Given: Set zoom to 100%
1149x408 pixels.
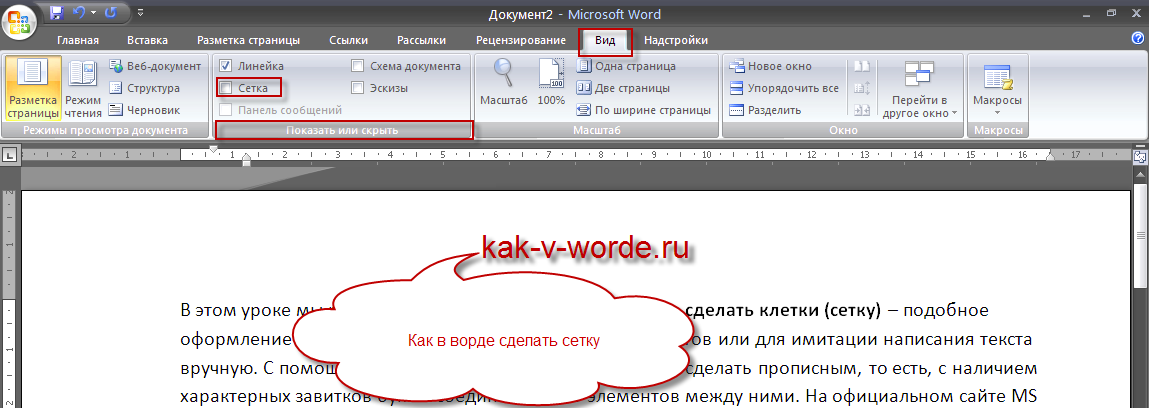Looking at the screenshot, I should point(551,82).
